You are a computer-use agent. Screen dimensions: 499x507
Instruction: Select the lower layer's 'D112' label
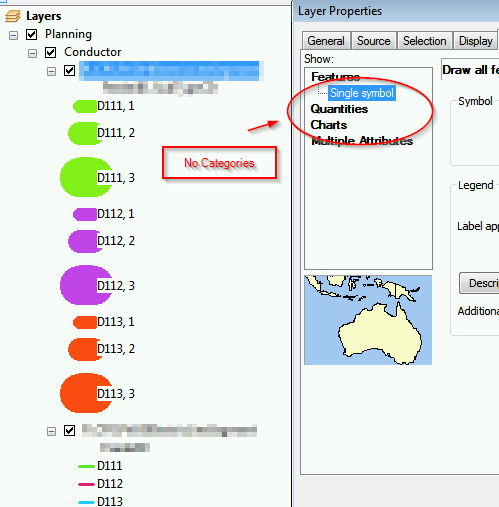click(x=110, y=484)
